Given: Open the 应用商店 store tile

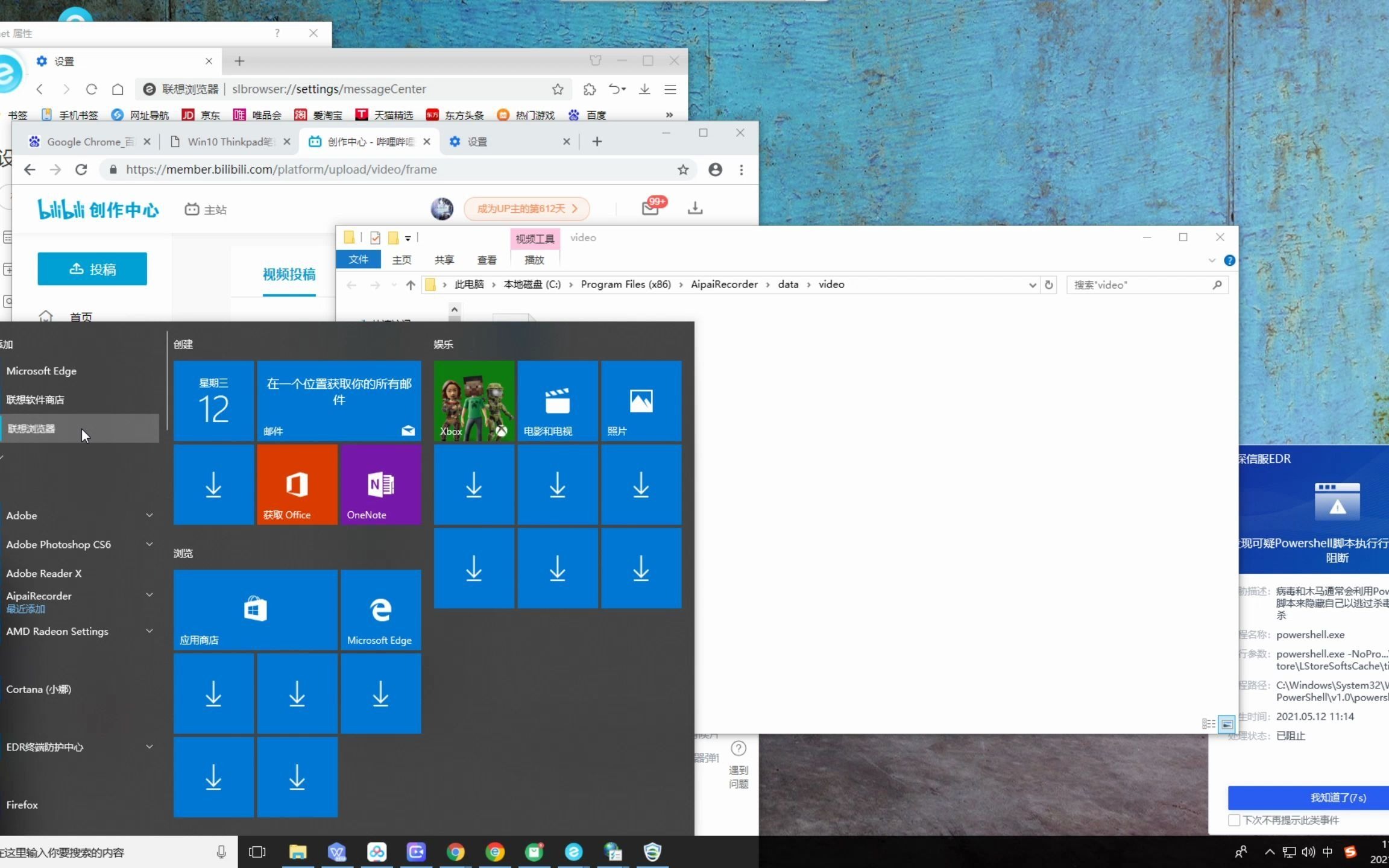Looking at the screenshot, I should coord(255,609).
